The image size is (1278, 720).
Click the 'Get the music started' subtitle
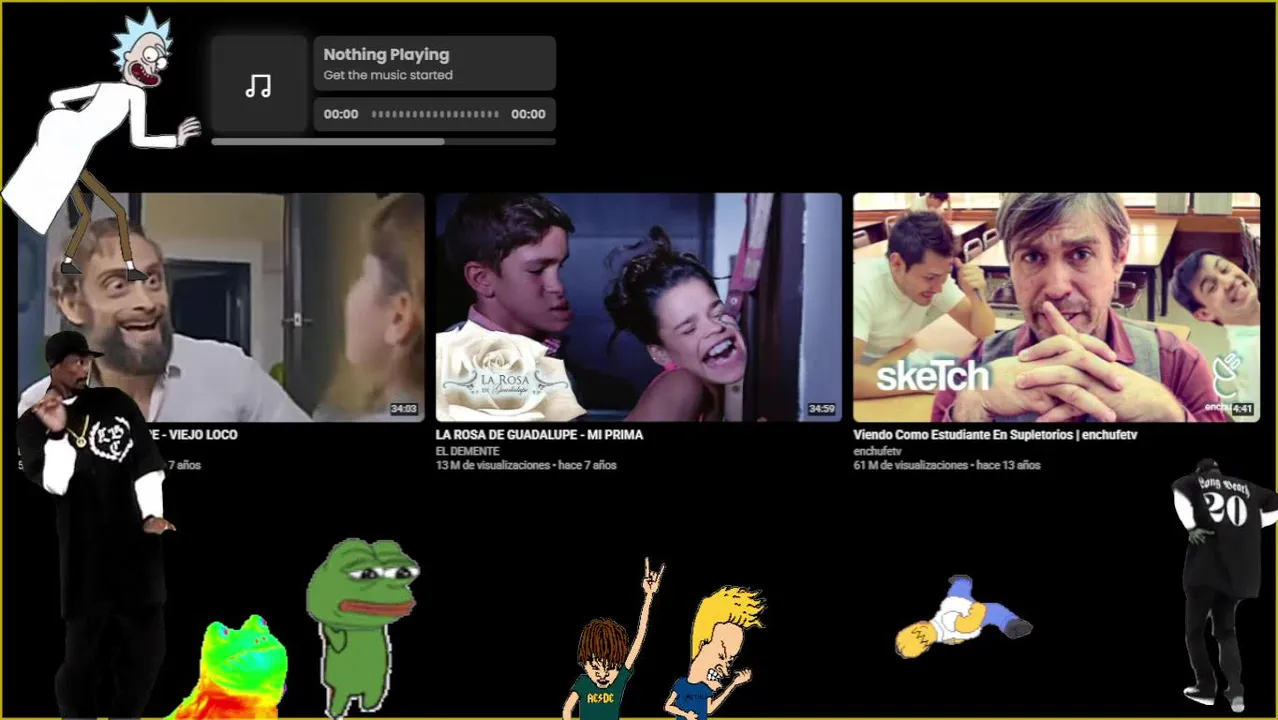pos(388,75)
